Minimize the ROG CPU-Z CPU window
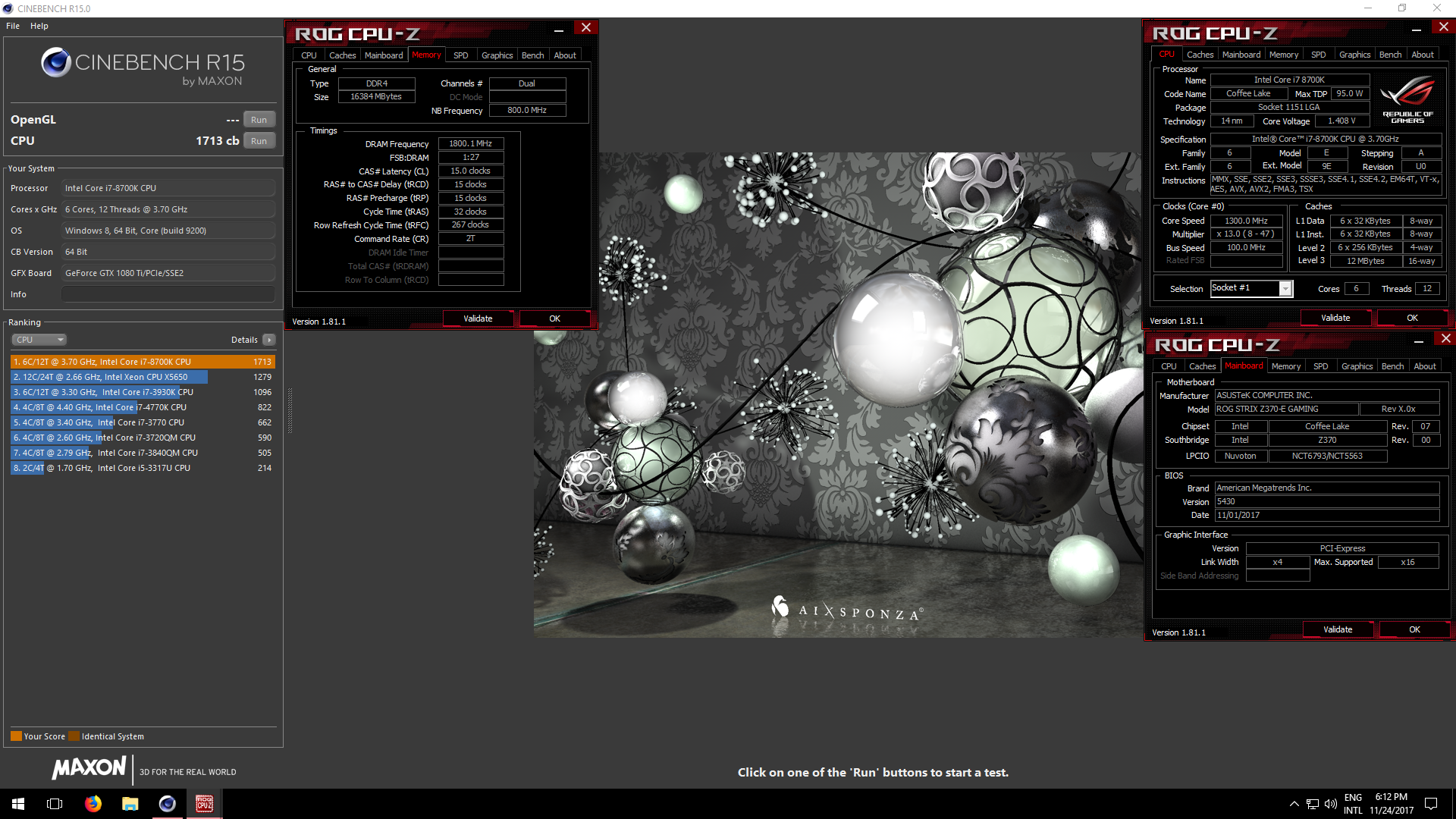The image size is (1456, 819). click(x=1416, y=28)
